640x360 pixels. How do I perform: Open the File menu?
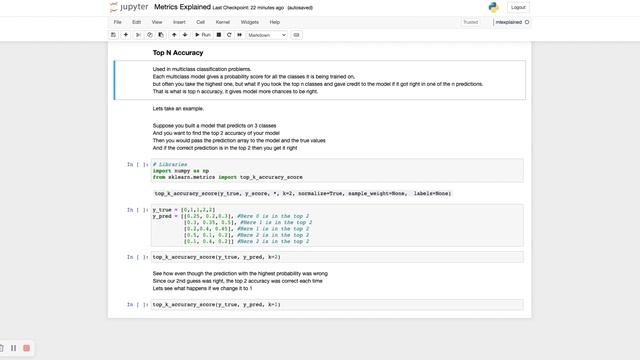pos(118,22)
